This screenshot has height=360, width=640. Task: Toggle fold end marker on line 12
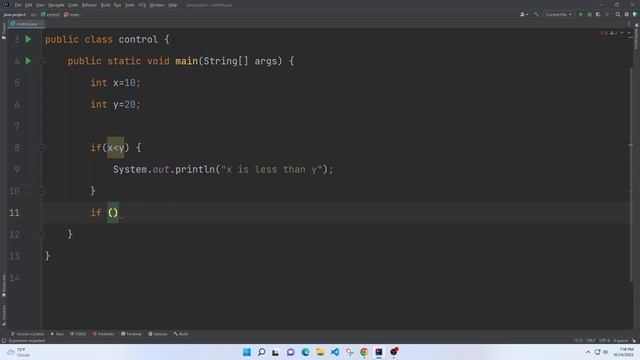[41, 234]
